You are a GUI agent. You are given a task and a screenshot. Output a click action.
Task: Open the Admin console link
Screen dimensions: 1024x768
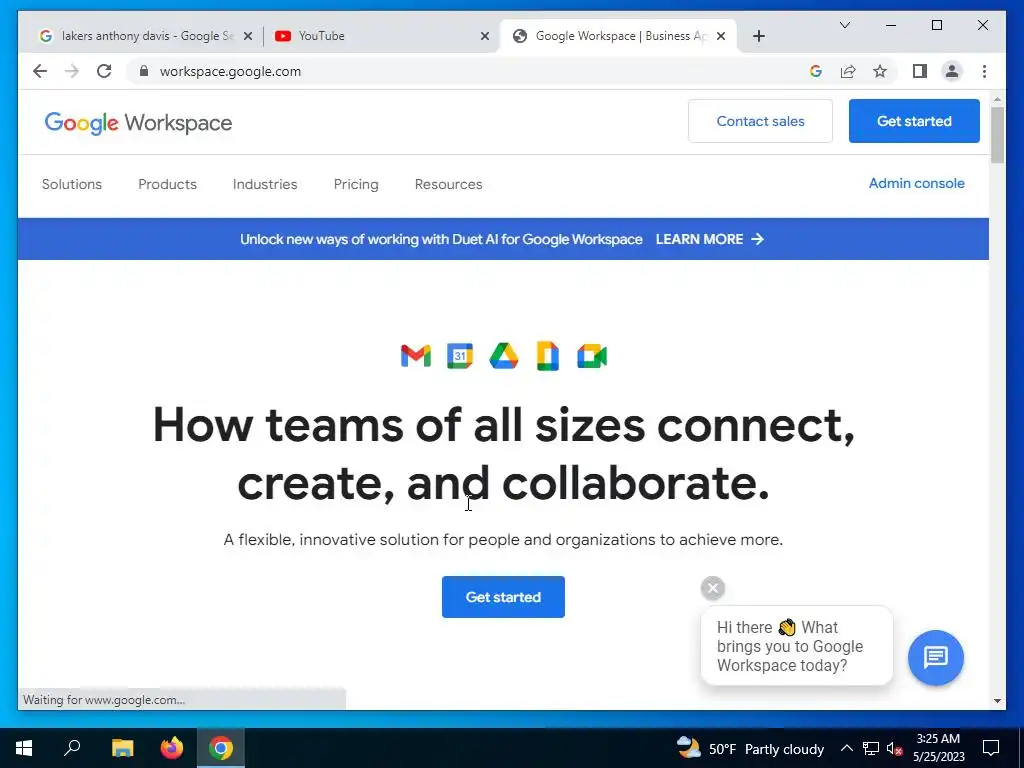916,184
